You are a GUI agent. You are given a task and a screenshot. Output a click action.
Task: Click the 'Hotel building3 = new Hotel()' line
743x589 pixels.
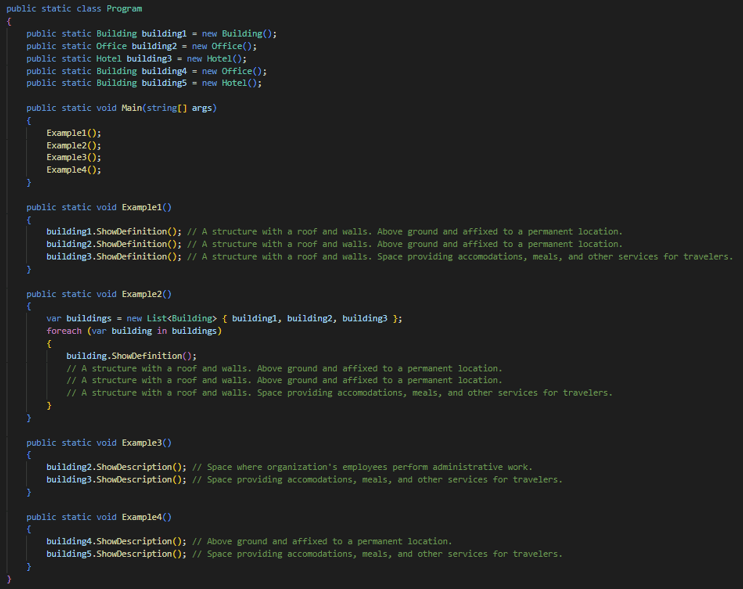click(136, 59)
